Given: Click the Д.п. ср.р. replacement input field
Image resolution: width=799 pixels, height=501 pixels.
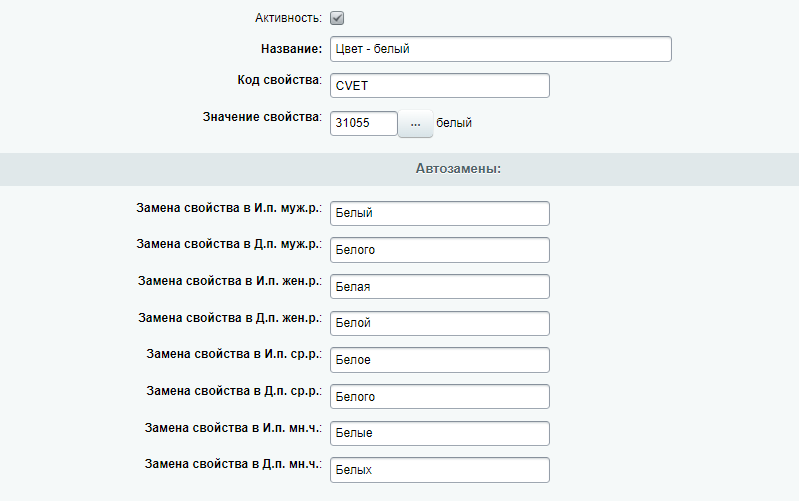Looking at the screenshot, I should (439, 397).
